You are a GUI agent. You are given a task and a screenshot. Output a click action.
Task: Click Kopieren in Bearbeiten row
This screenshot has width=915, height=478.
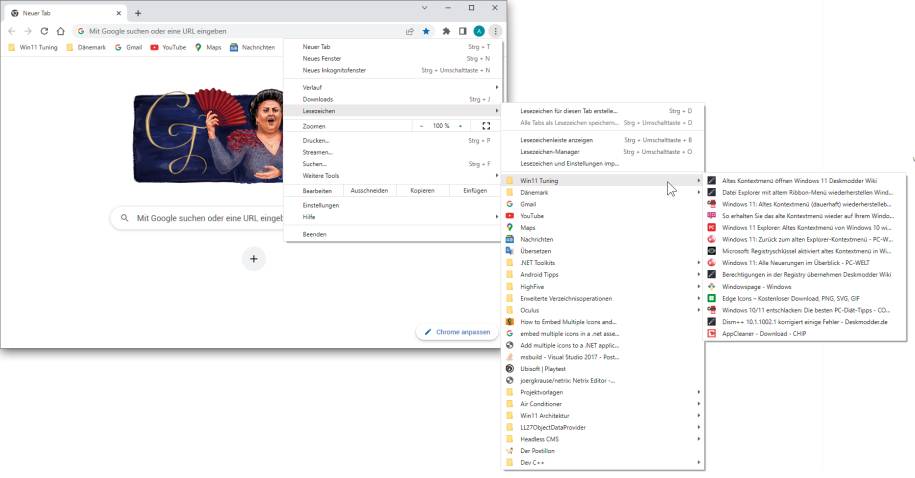(422, 191)
